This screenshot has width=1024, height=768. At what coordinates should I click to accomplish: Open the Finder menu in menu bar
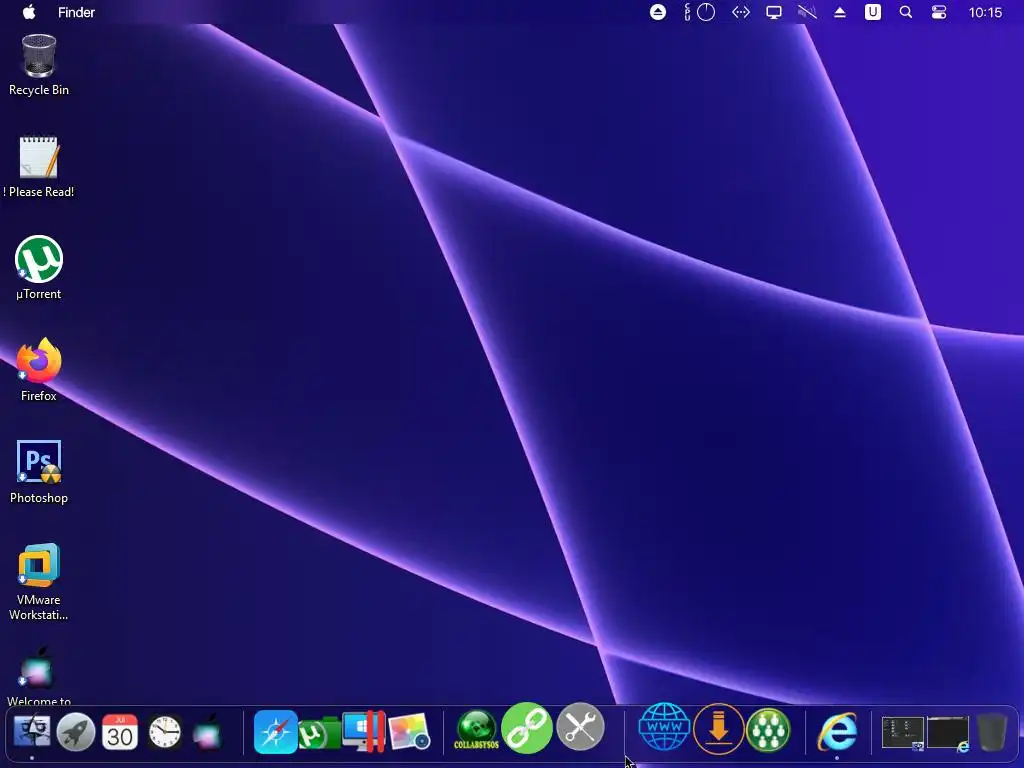click(x=76, y=12)
